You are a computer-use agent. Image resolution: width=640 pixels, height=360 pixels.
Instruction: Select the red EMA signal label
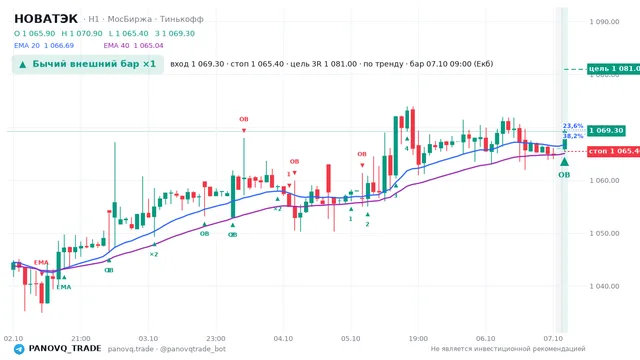41,262
